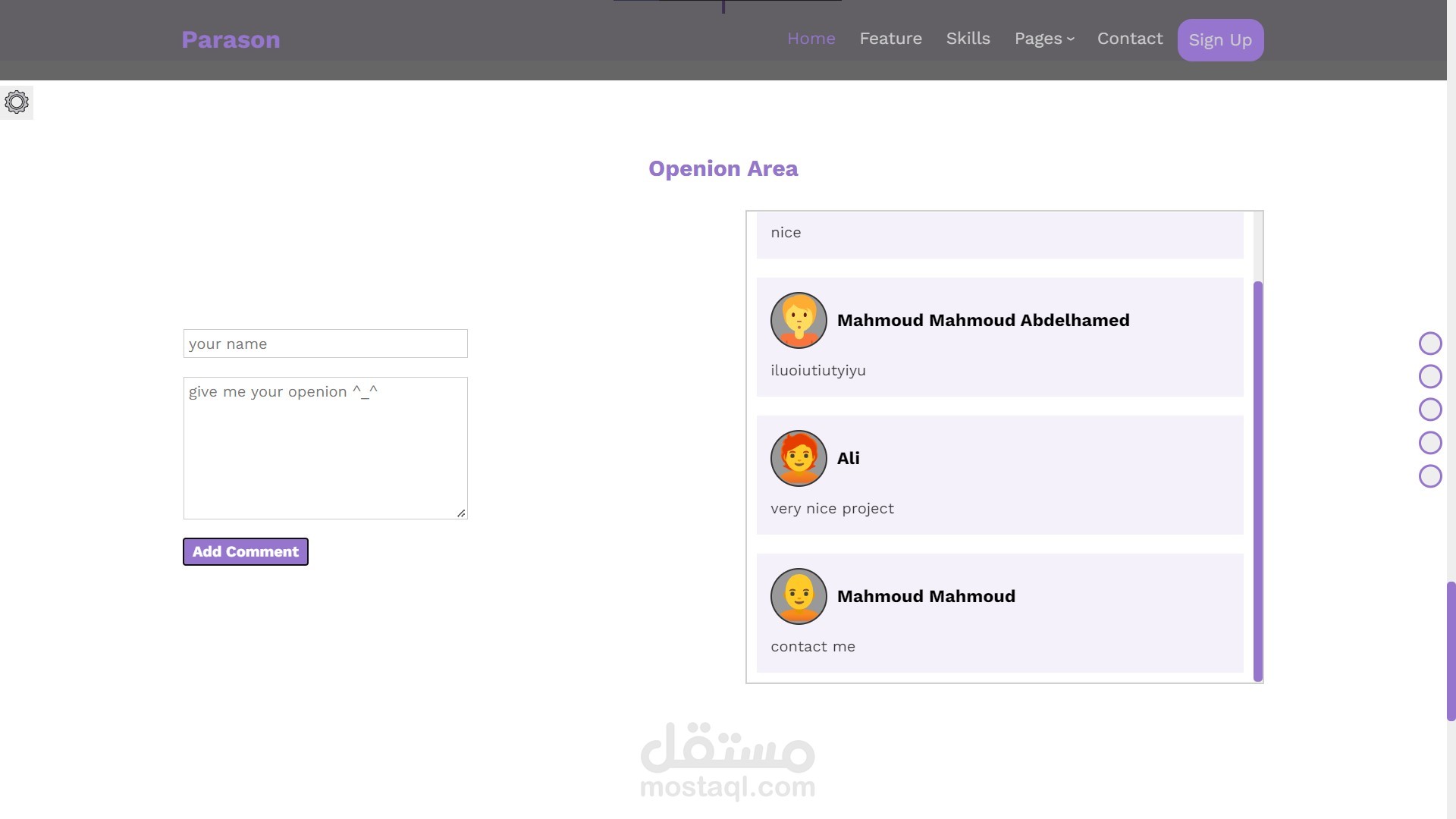Select the fourth navigation bullet circle

click(1430, 442)
